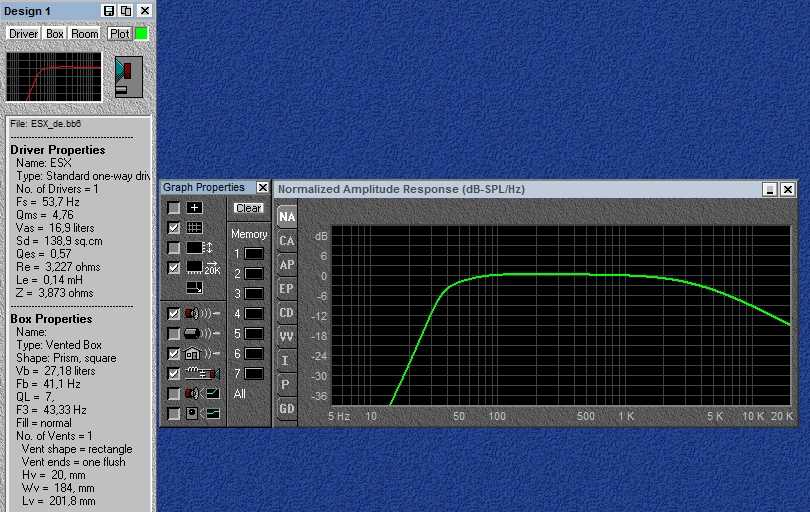Click the coil and capacitor circuit icon
The height and width of the screenshot is (512, 810).
(202, 374)
